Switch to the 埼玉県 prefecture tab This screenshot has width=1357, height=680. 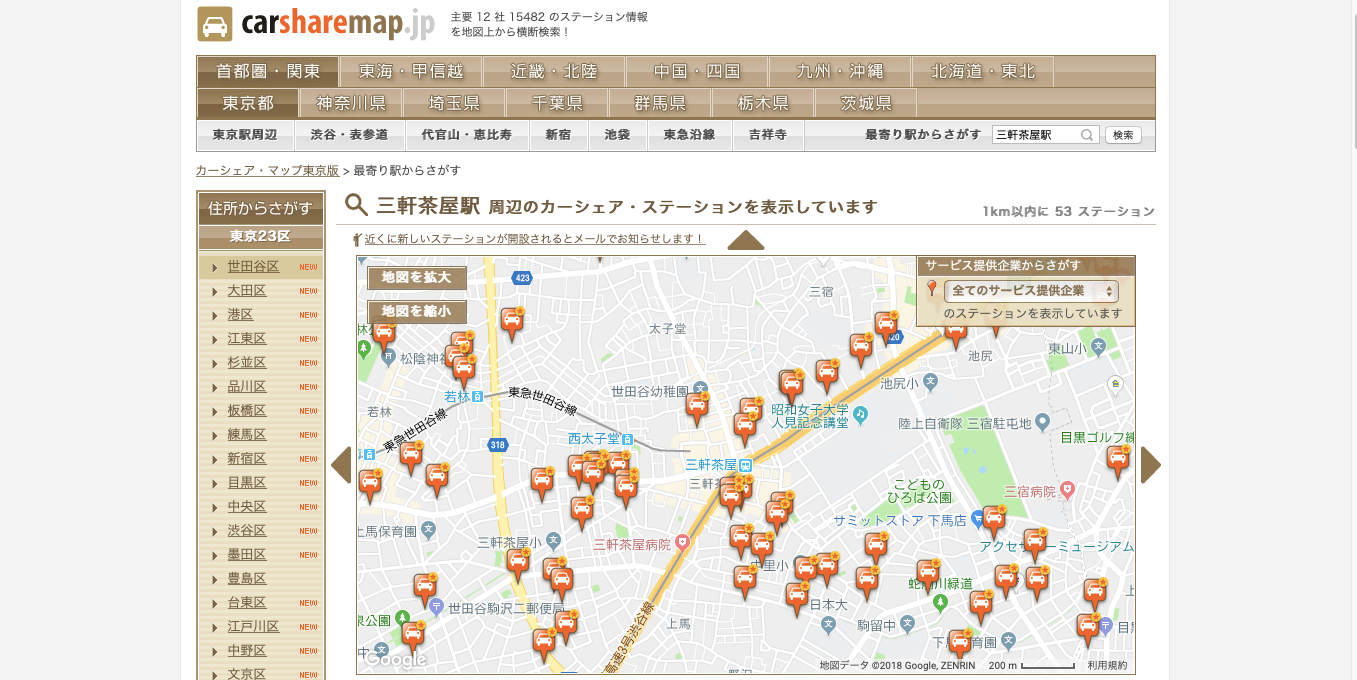tap(454, 103)
